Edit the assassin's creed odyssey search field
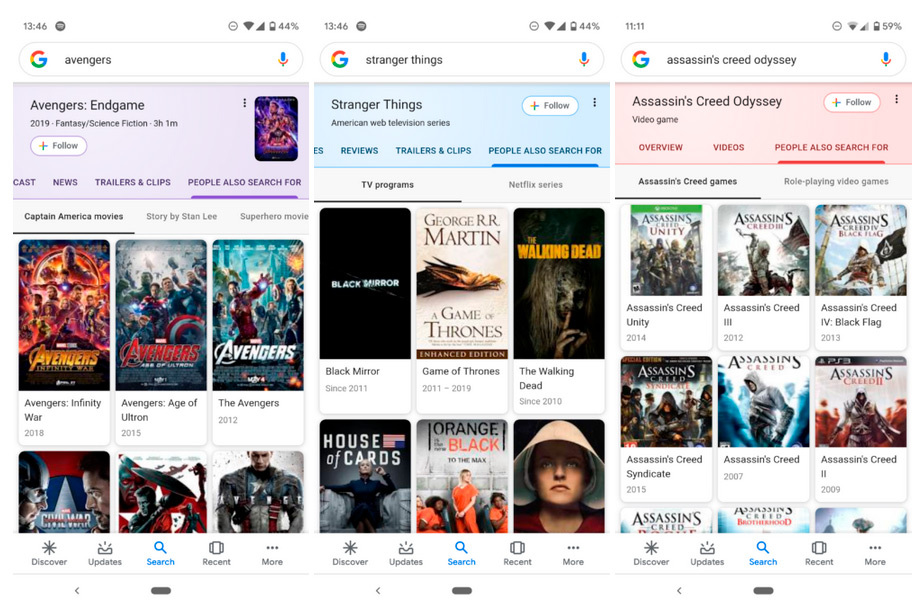This screenshot has height=606, width=922. point(763,59)
